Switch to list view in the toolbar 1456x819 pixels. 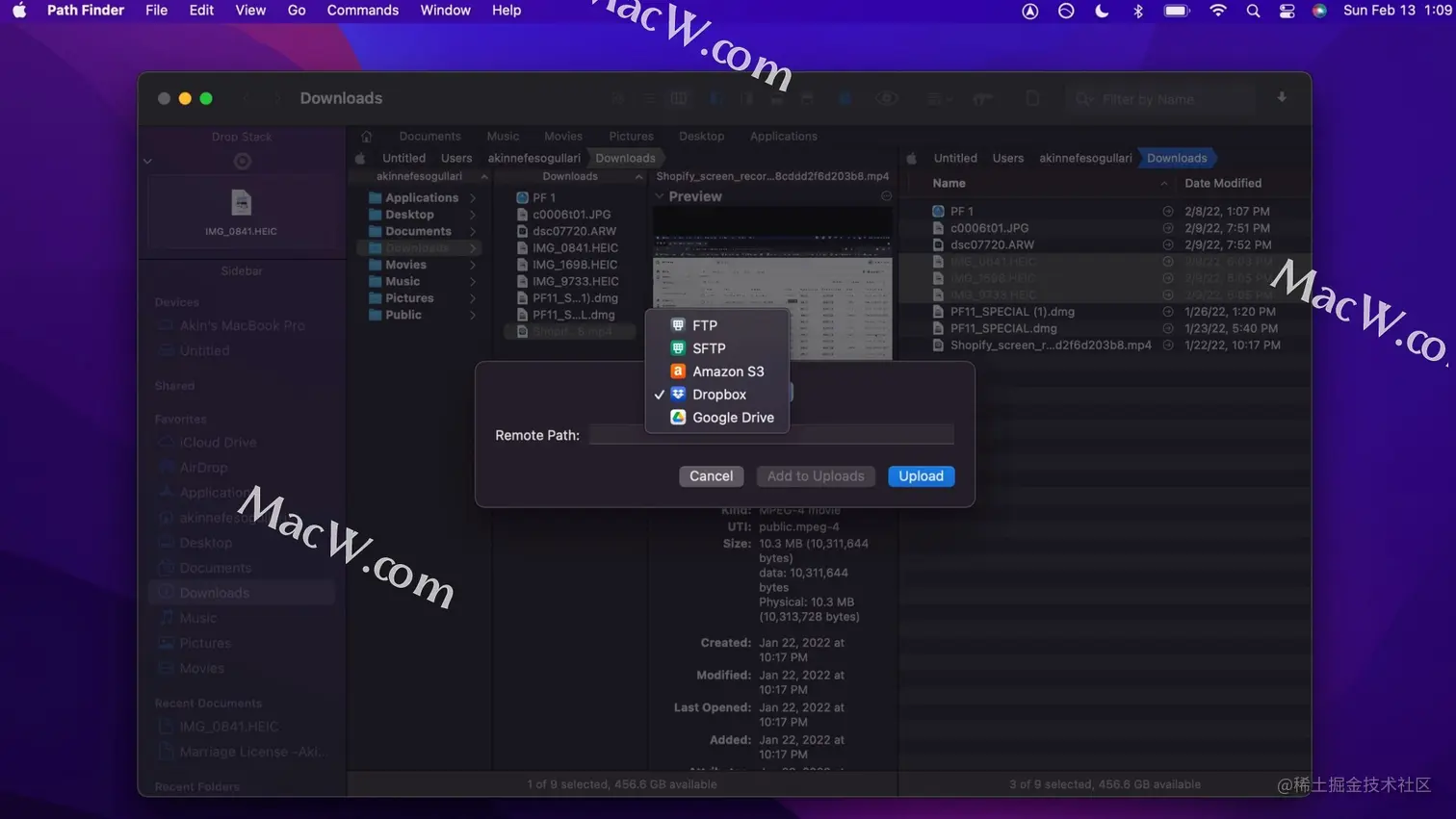pos(649,98)
